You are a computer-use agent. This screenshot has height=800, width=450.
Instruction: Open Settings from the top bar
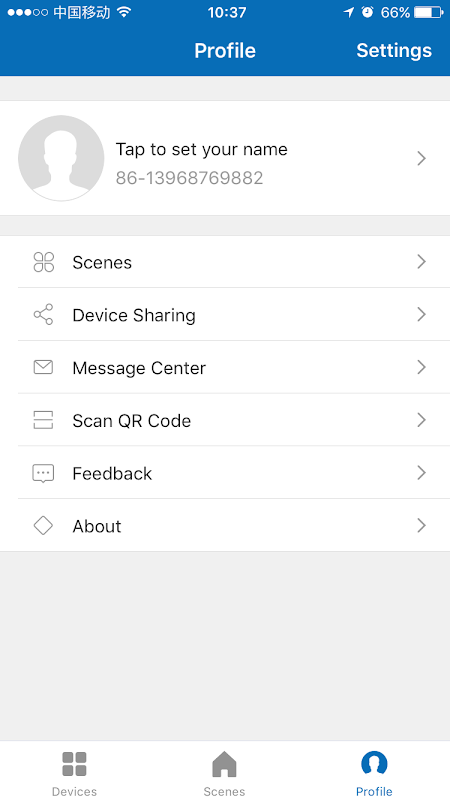pyautogui.click(x=394, y=51)
